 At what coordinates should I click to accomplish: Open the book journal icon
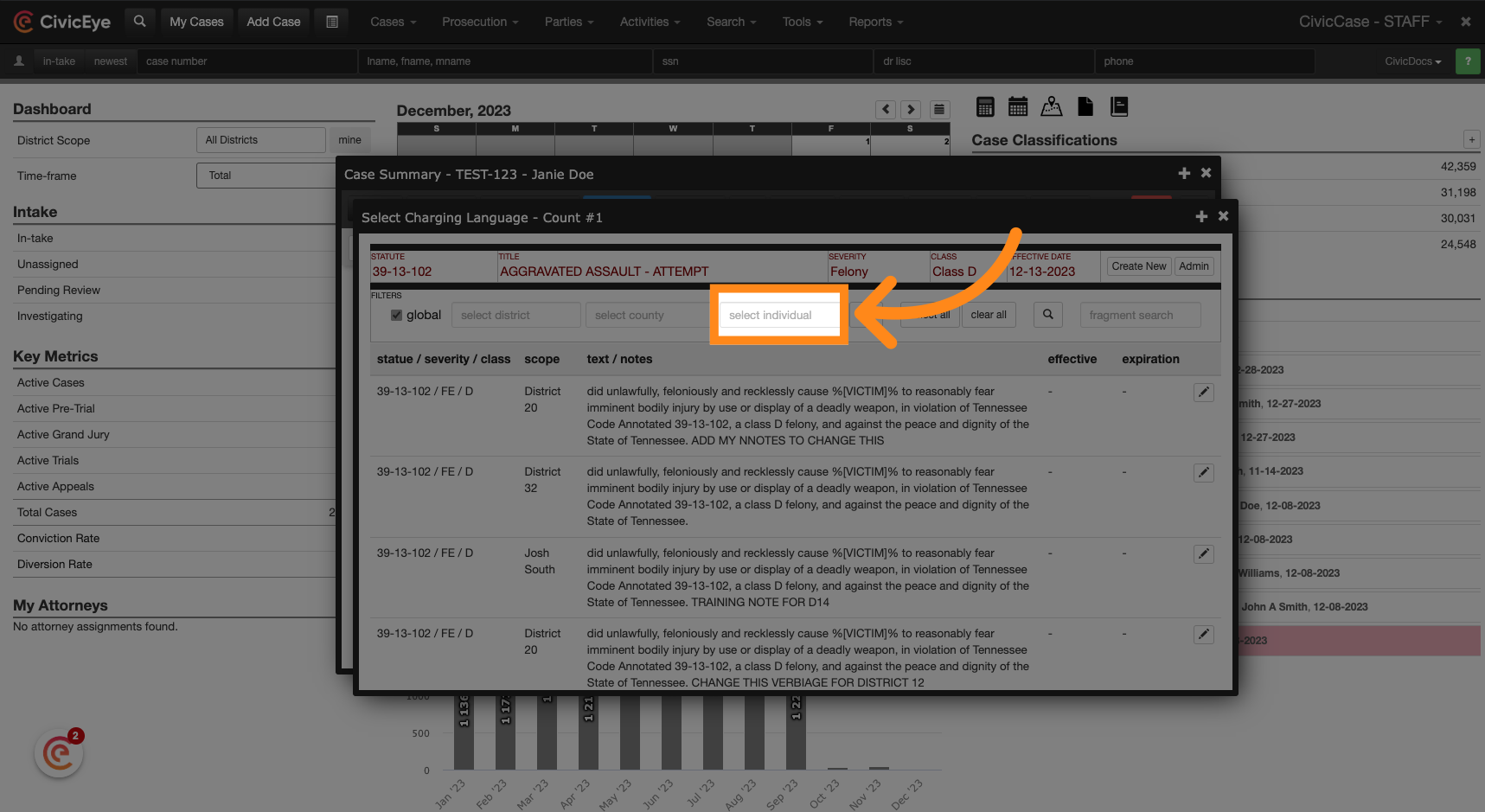point(1119,107)
